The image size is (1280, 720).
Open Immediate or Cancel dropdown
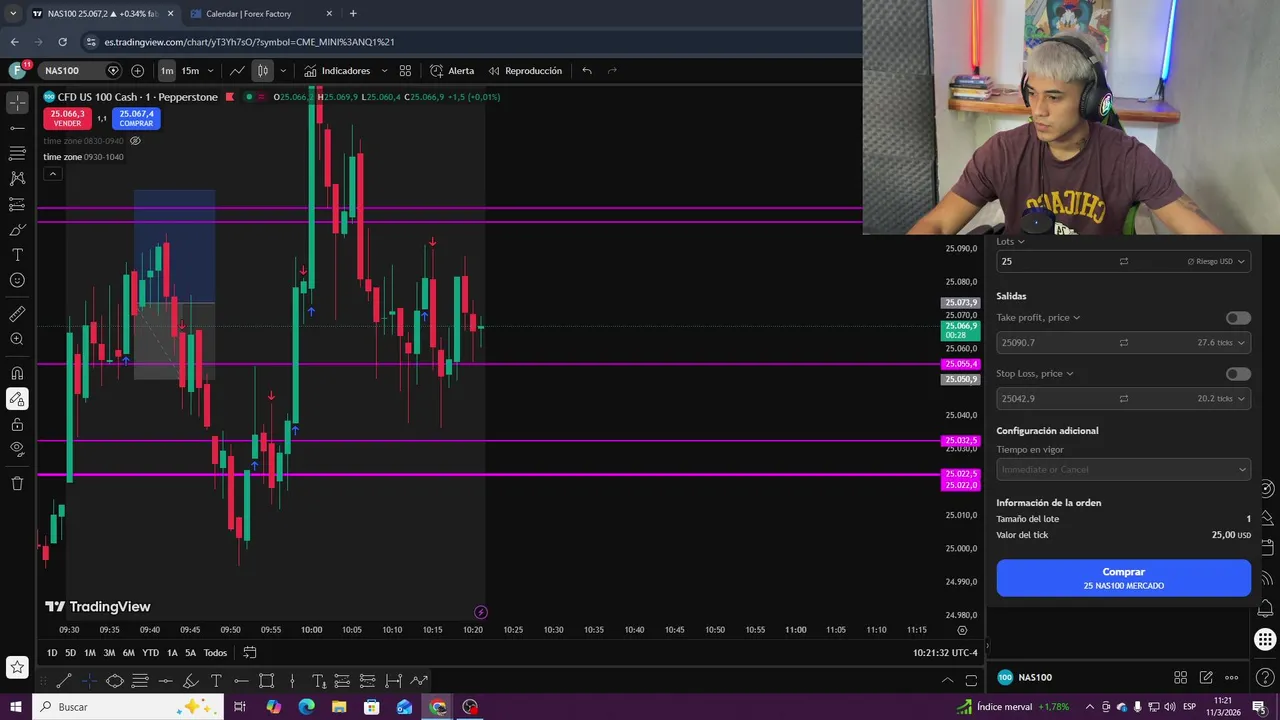point(1123,470)
